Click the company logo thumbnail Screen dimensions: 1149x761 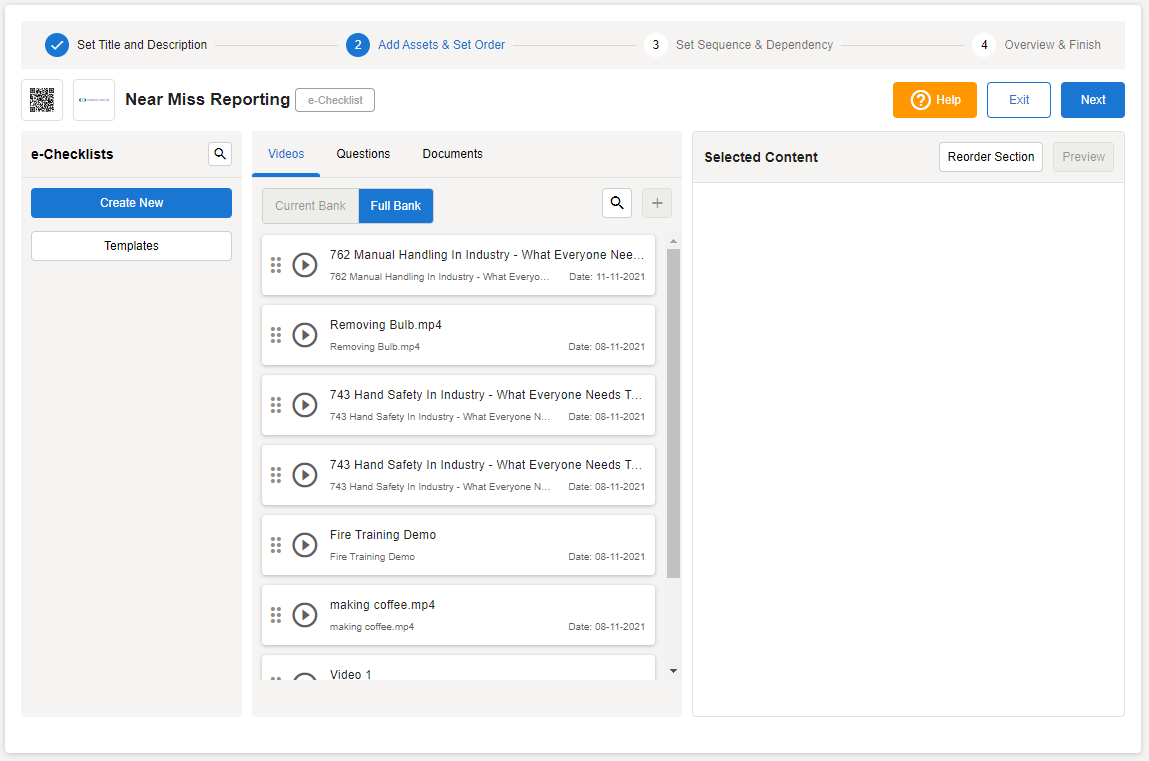(94, 100)
